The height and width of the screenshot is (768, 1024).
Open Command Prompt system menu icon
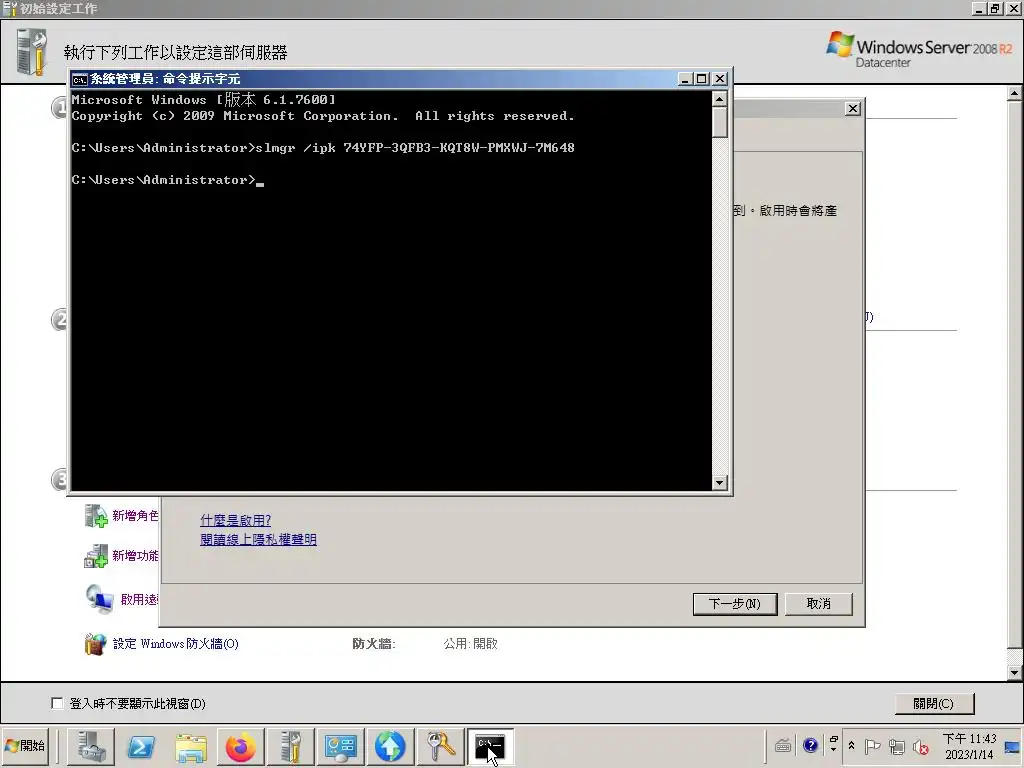(x=80, y=79)
